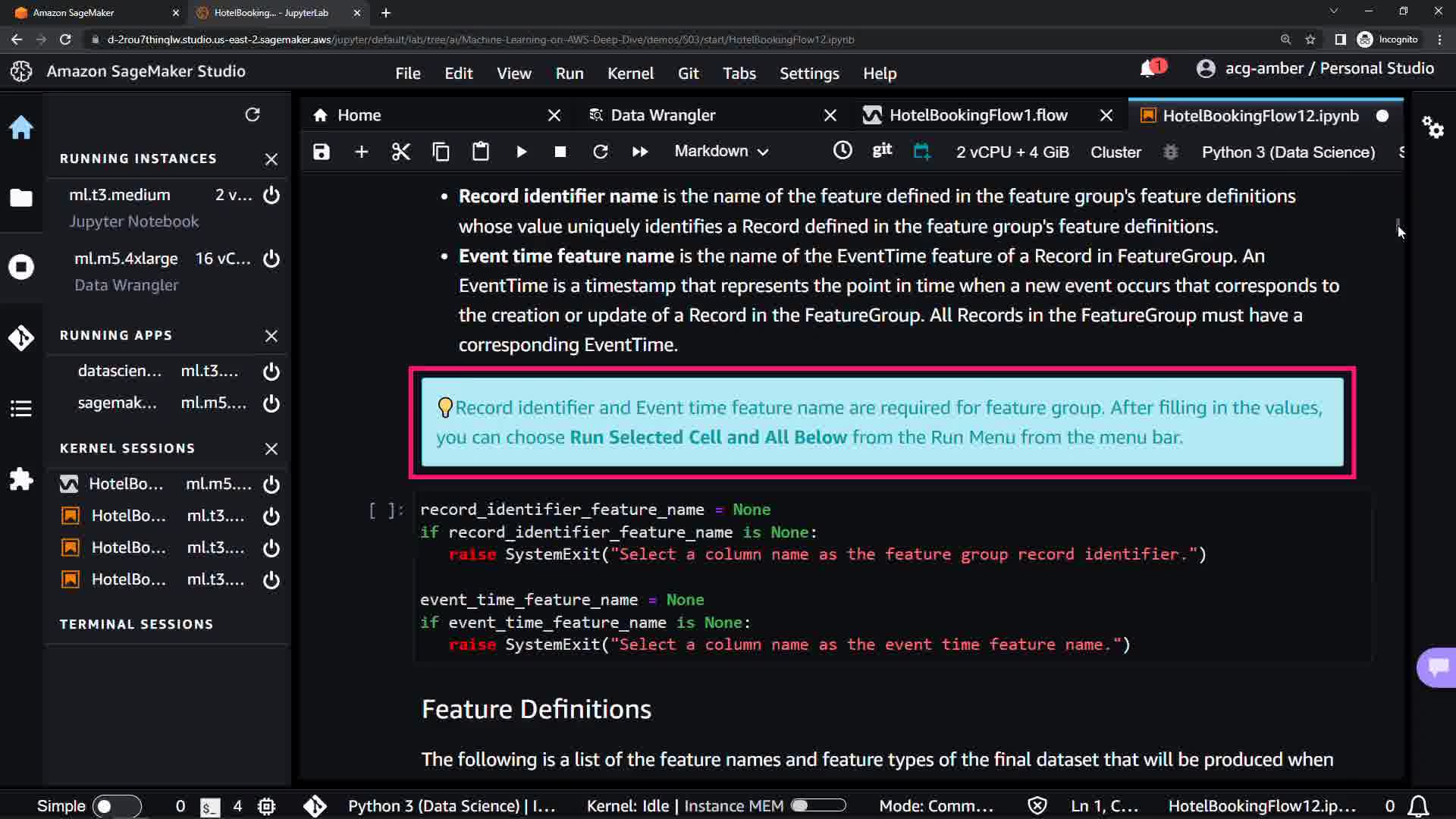The height and width of the screenshot is (819, 1456).
Task: Click the 2 vCPU + 4 GiB instance button
Action: click(1012, 152)
